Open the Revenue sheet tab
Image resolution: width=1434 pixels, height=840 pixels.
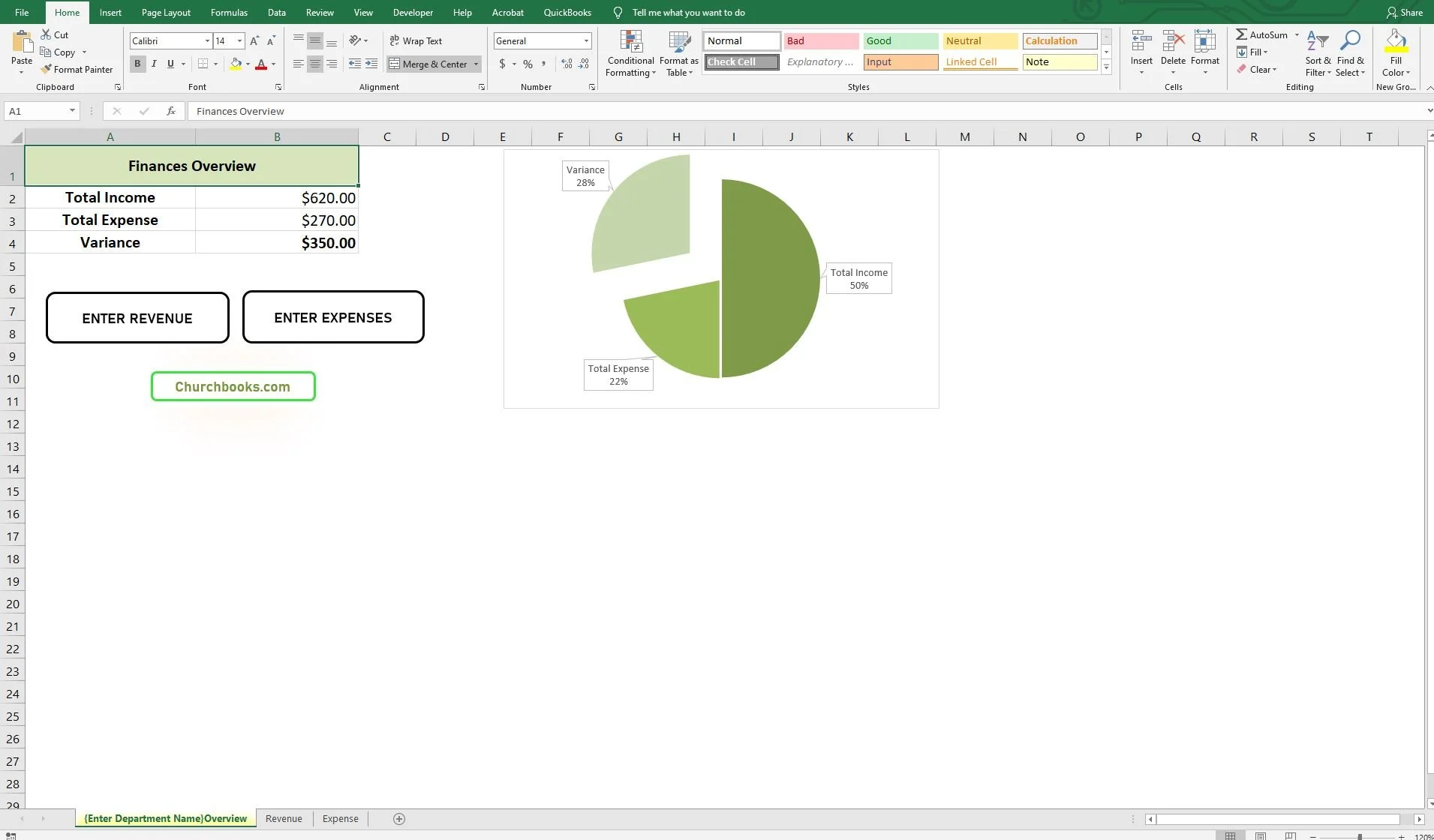[x=284, y=818]
